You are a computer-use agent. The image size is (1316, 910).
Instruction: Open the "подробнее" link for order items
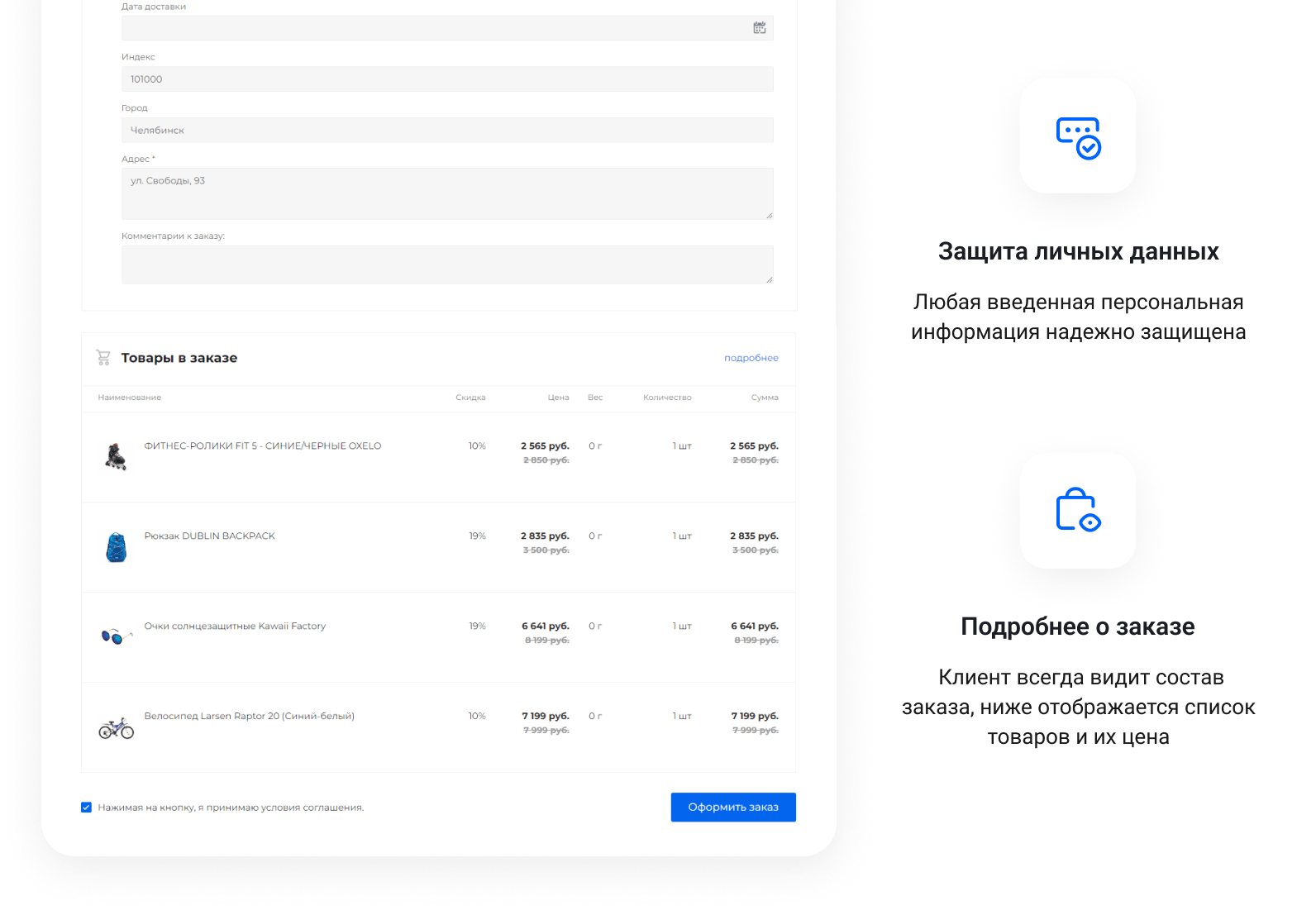(751, 358)
